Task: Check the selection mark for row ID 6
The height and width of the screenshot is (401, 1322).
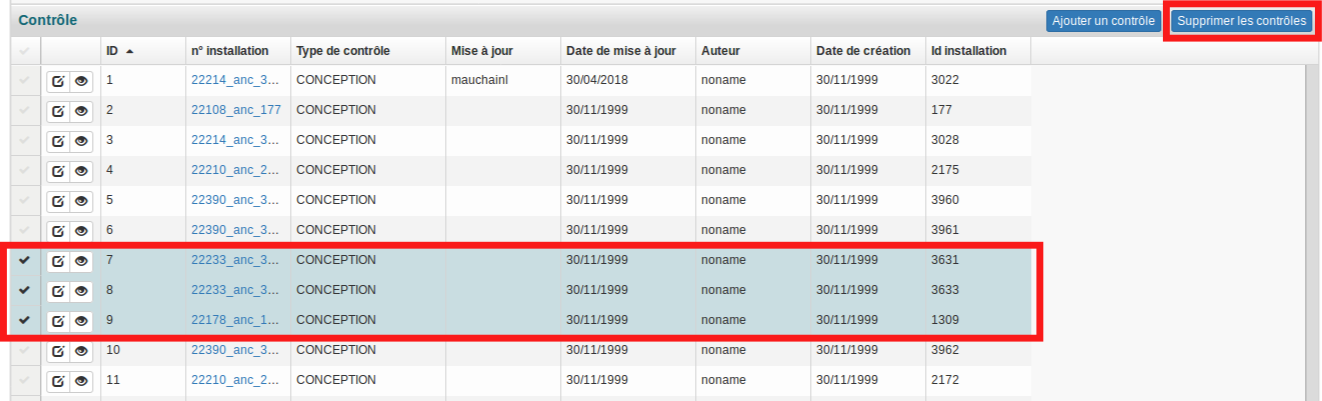Action: coord(25,230)
